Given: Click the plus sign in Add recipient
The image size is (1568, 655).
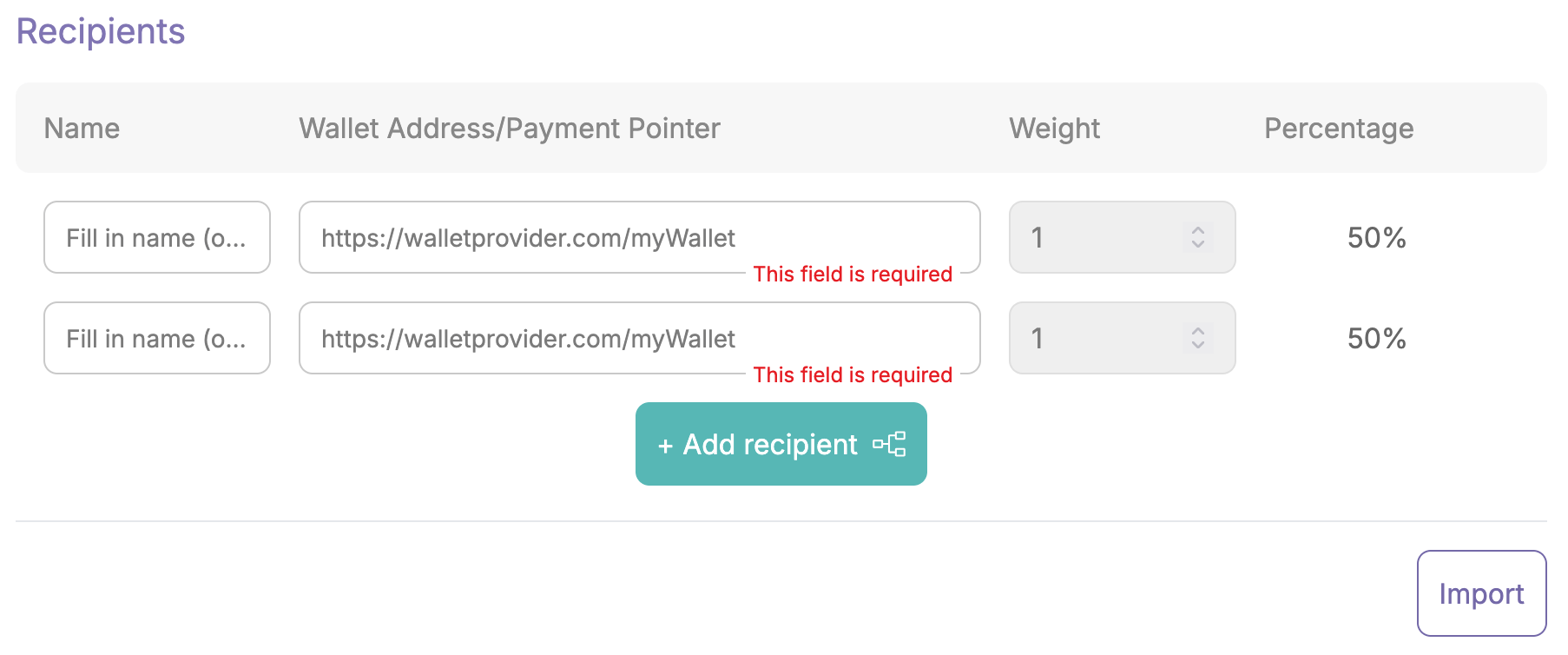Looking at the screenshot, I should [x=665, y=444].
